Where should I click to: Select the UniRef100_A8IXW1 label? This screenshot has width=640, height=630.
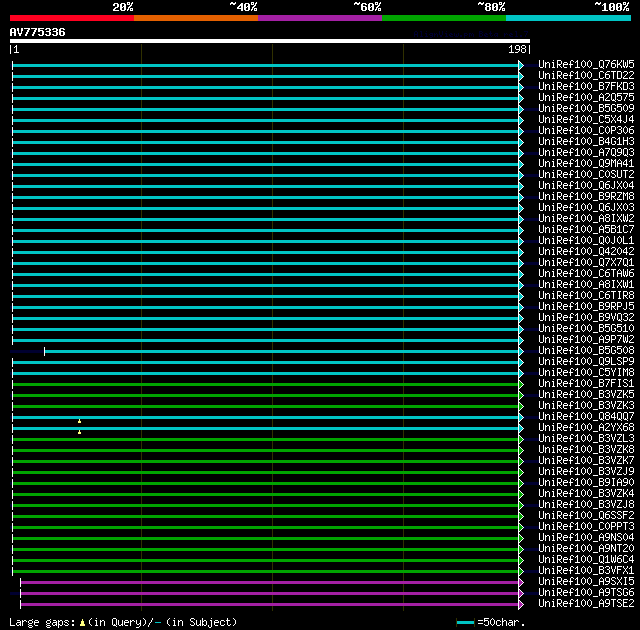click(x=586, y=285)
